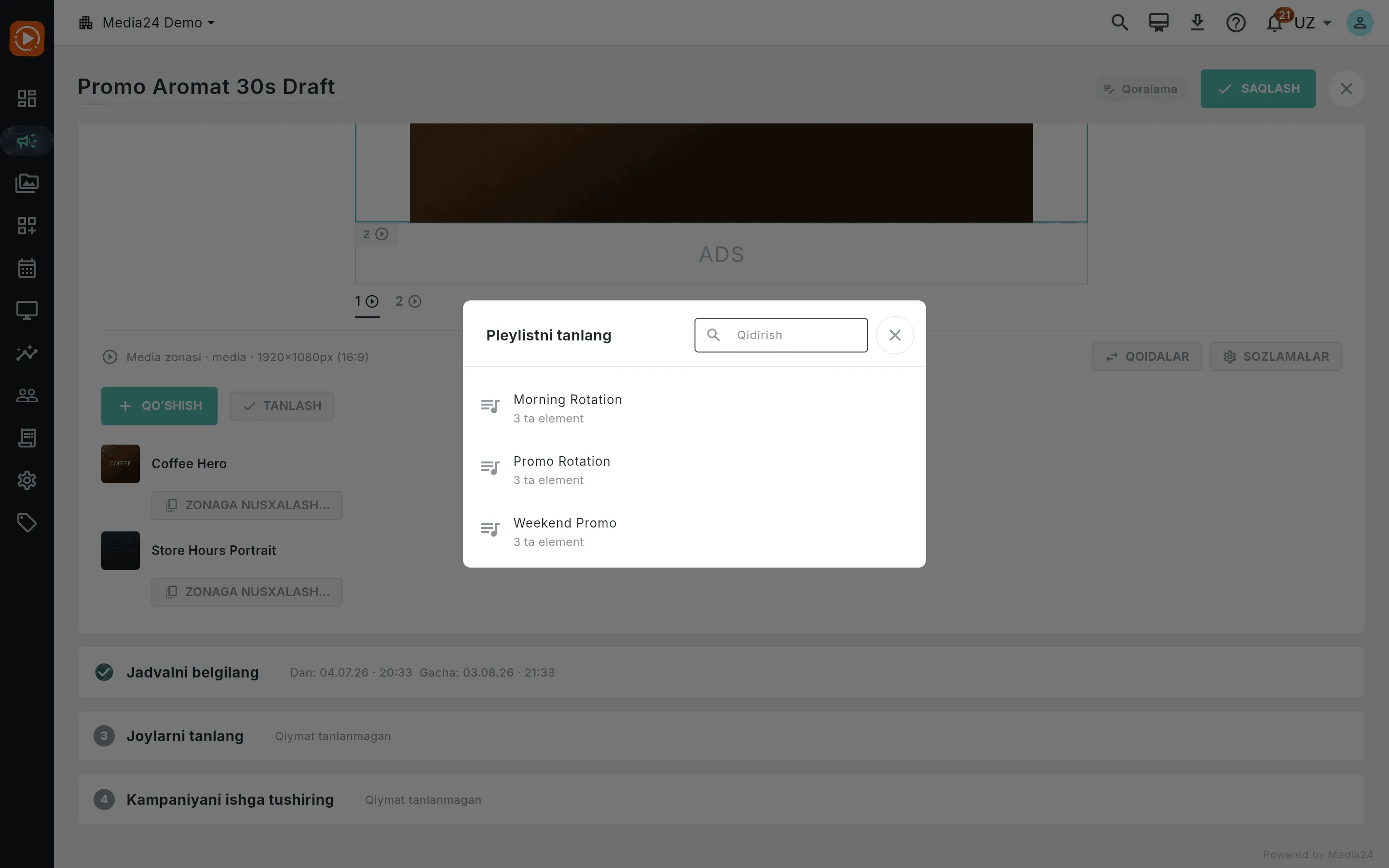Image resolution: width=1389 pixels, height=868 pixels.
Task: Click the download icon in header
Action: 1198,23
